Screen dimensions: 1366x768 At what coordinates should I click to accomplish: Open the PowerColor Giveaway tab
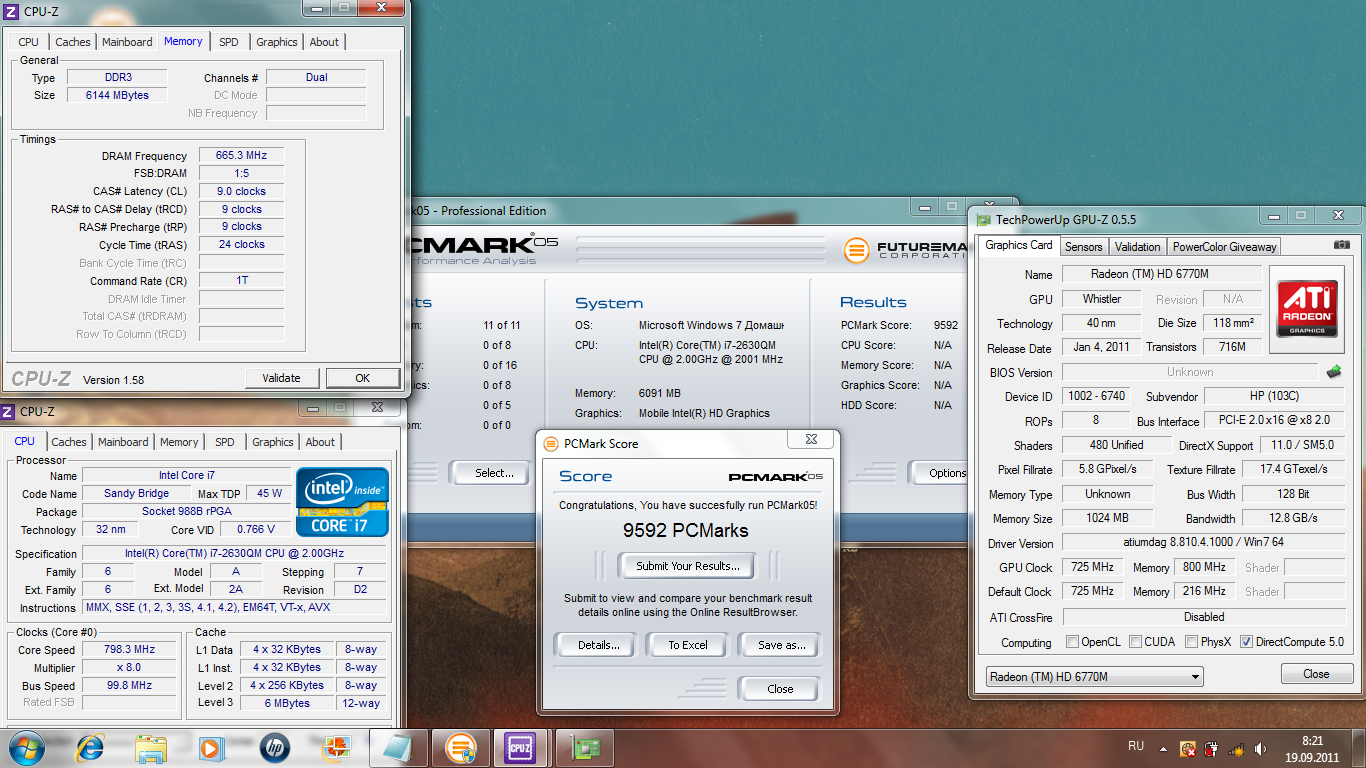[x=1224, y=246]
